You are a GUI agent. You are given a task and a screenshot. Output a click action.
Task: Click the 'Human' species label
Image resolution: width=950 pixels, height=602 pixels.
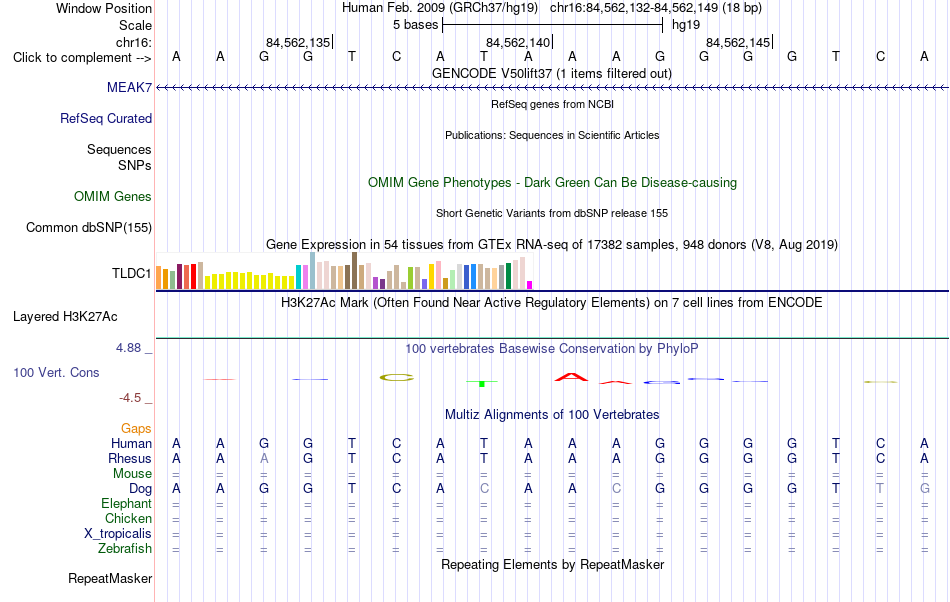131,443
